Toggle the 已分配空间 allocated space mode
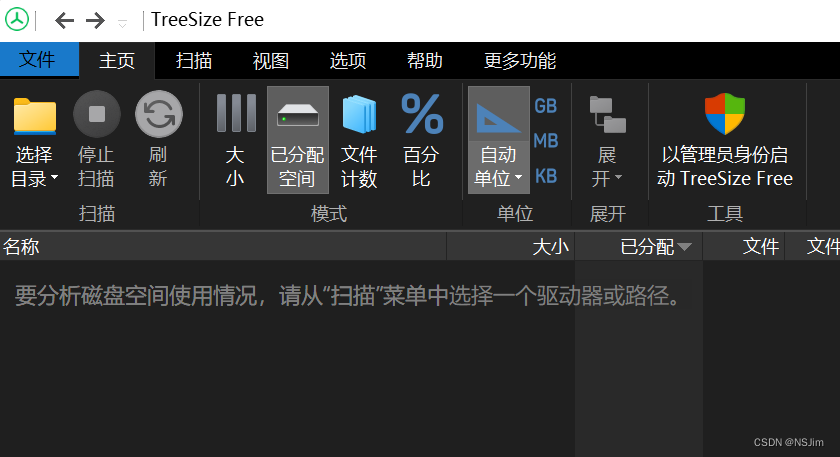Image resolution: width=840 pixels, height=457 pixels. (298, 140)
